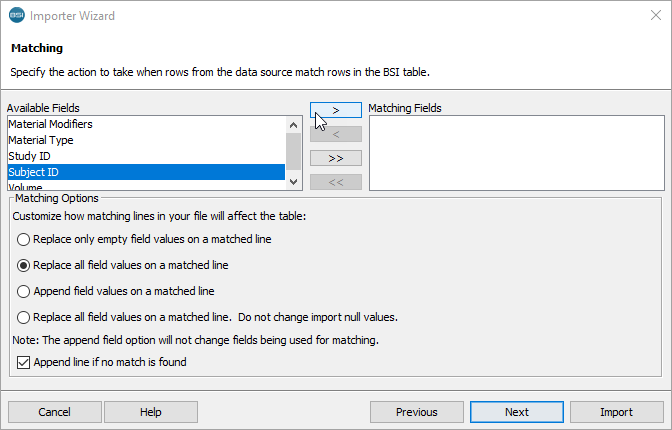
Task: Open Help for the wizard
Action: click(151, 412)
